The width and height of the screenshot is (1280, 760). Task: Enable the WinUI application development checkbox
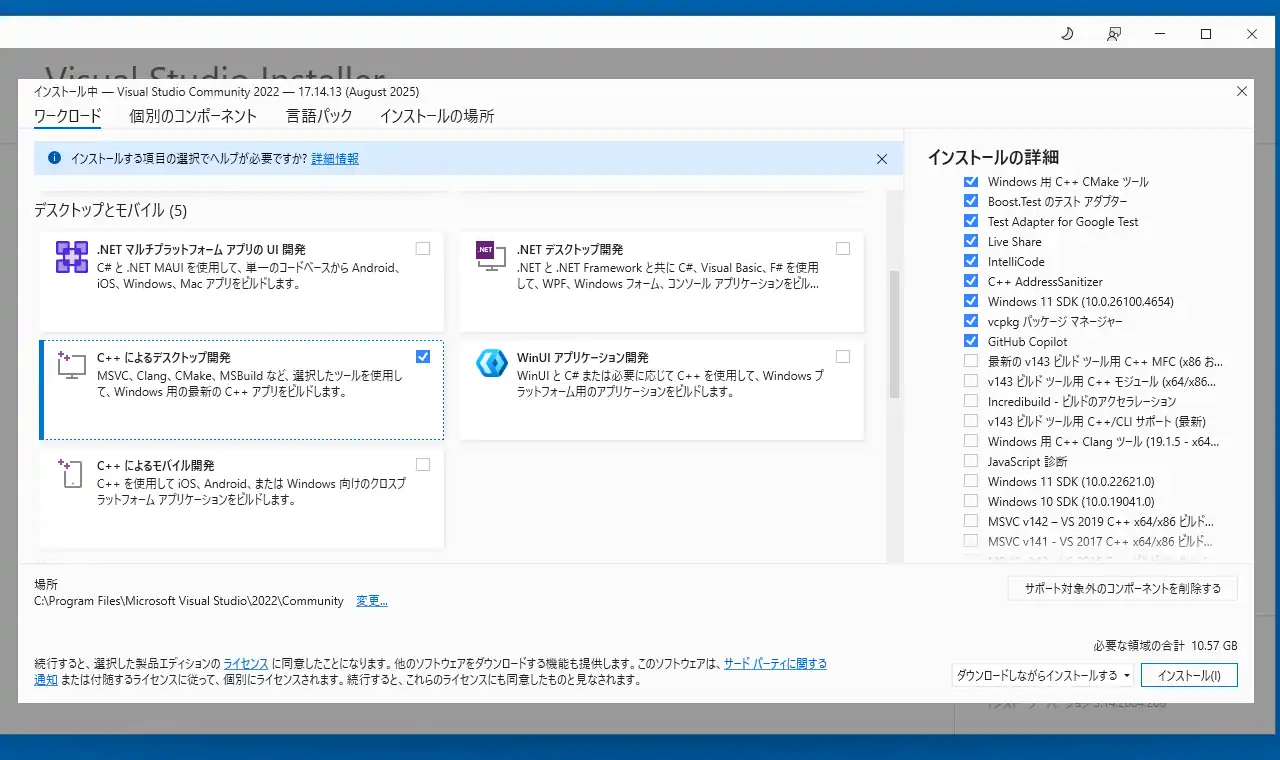point(843,356)
